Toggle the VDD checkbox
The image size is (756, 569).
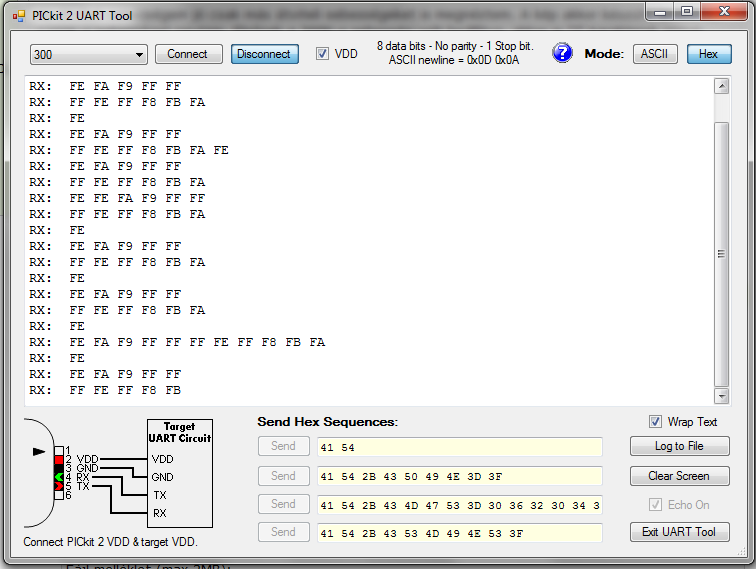coord(322,54)
